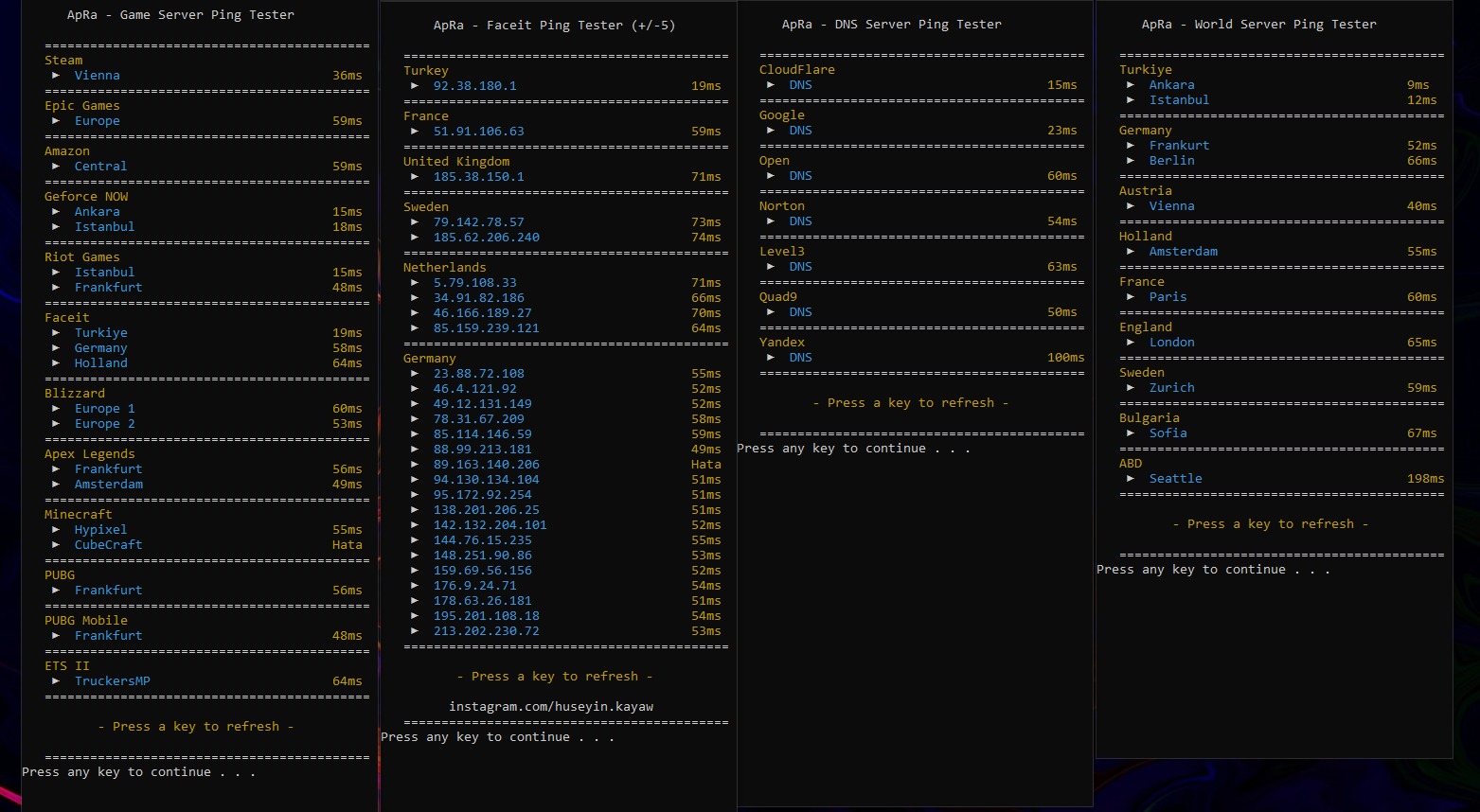The width and height of the screenshot is (1480, 812).
Task: Click Press a key to refresh in DNS window
Action: pos(911,403)
